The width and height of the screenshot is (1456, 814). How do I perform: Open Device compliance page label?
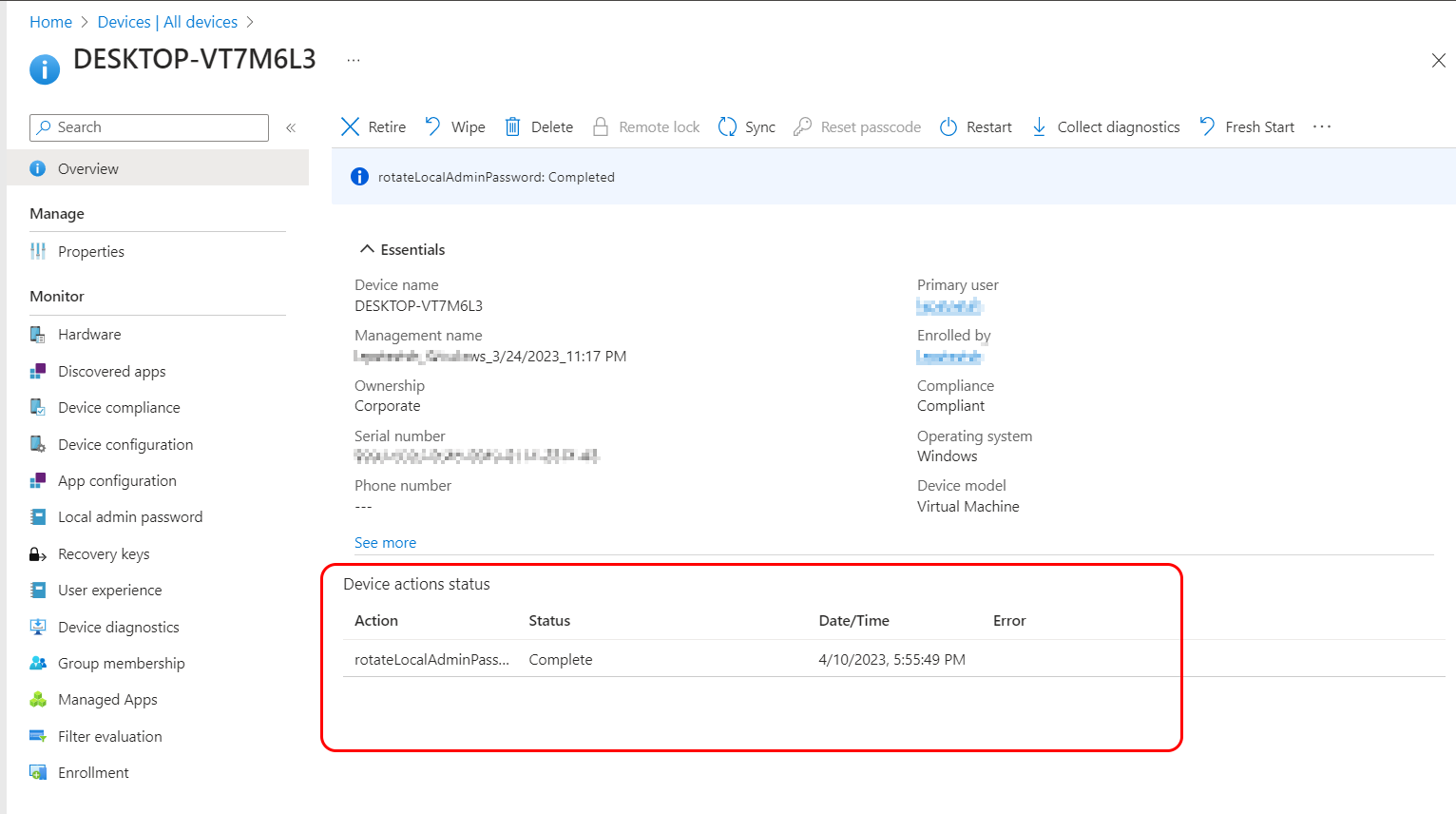(x=119, y=407)
